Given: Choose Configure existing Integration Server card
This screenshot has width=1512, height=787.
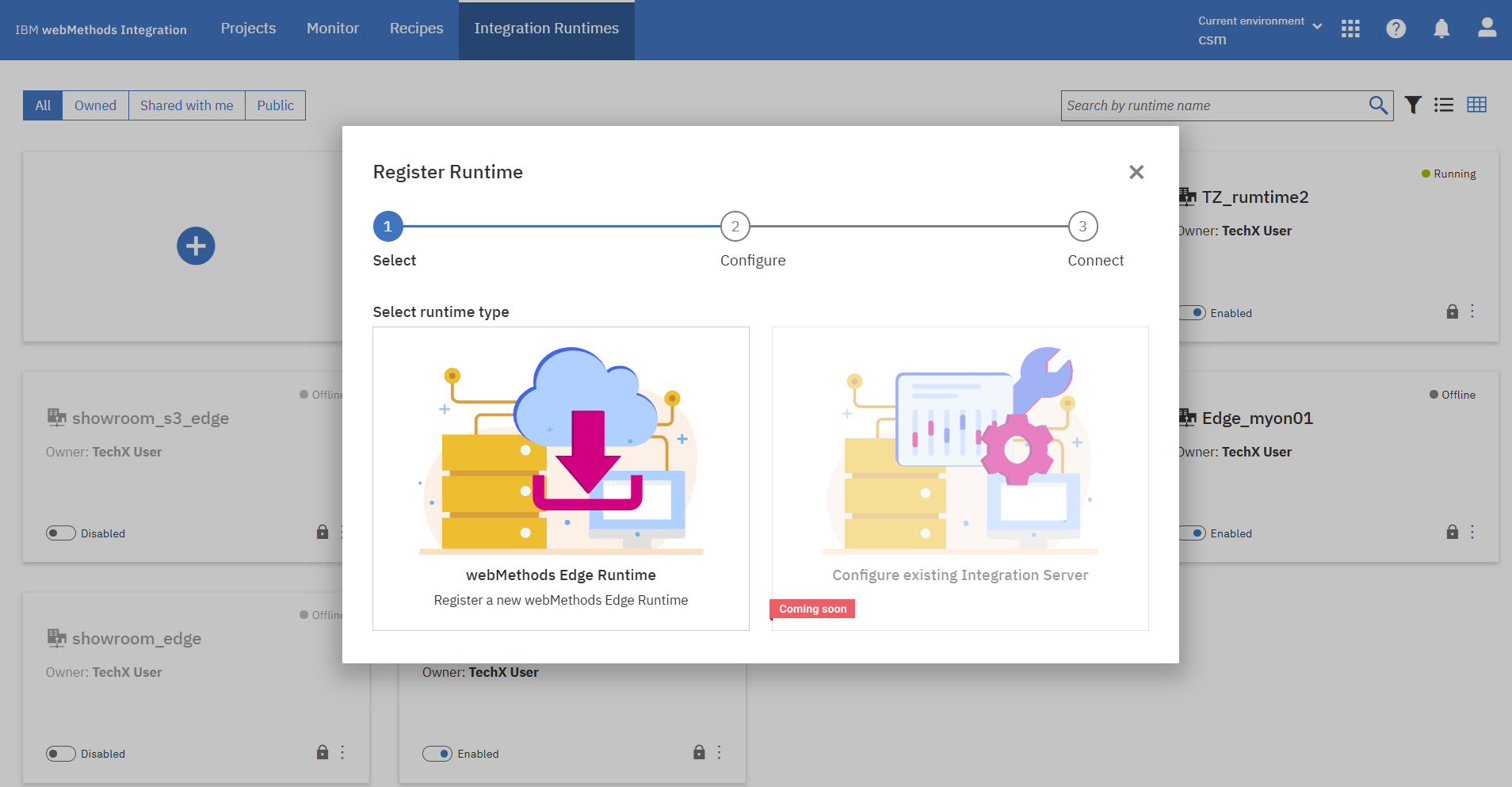Looking at the screenshot, I should point(960,479).
